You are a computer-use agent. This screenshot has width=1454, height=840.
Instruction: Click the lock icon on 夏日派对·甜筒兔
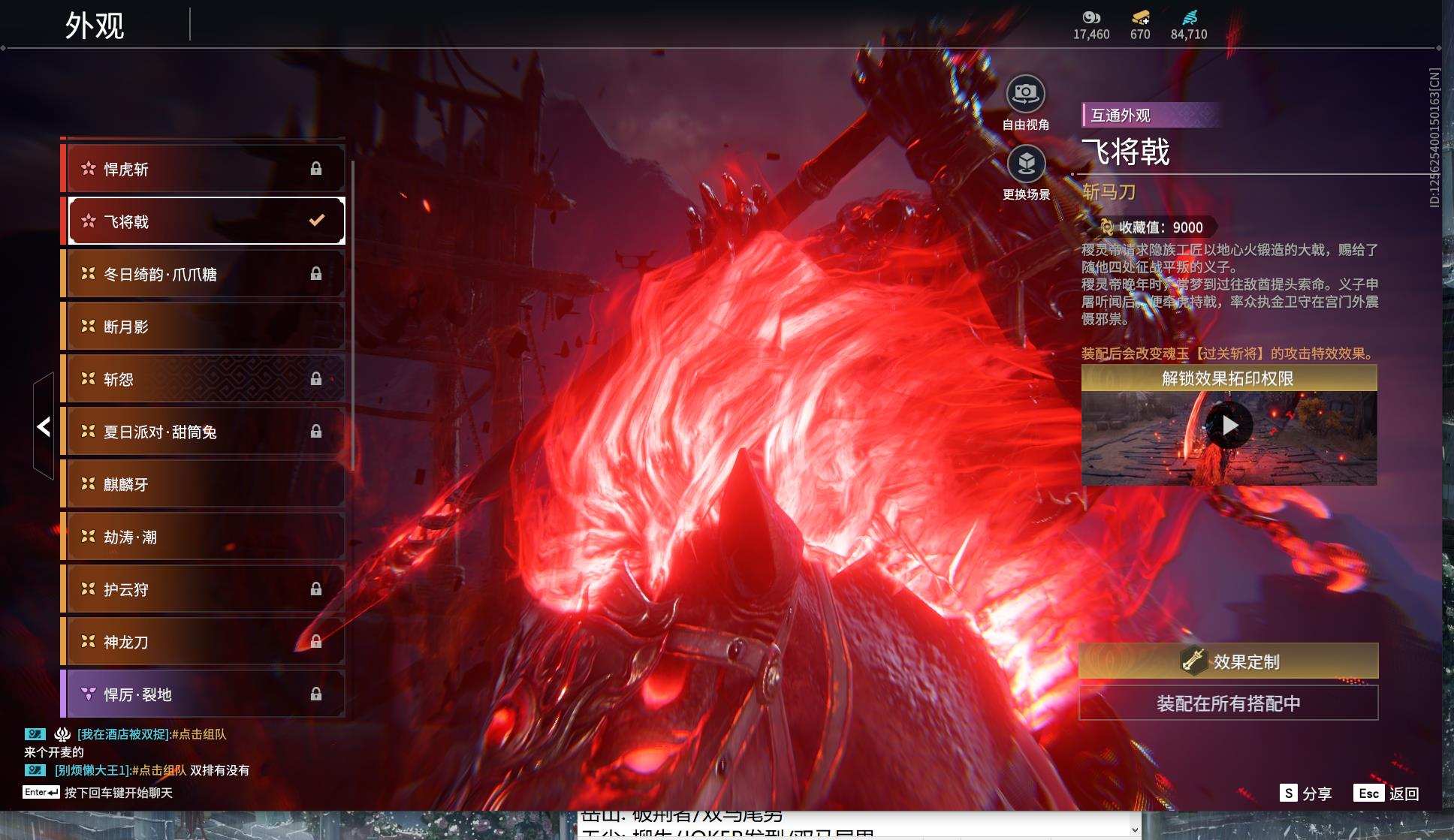[x=316, y=432]
